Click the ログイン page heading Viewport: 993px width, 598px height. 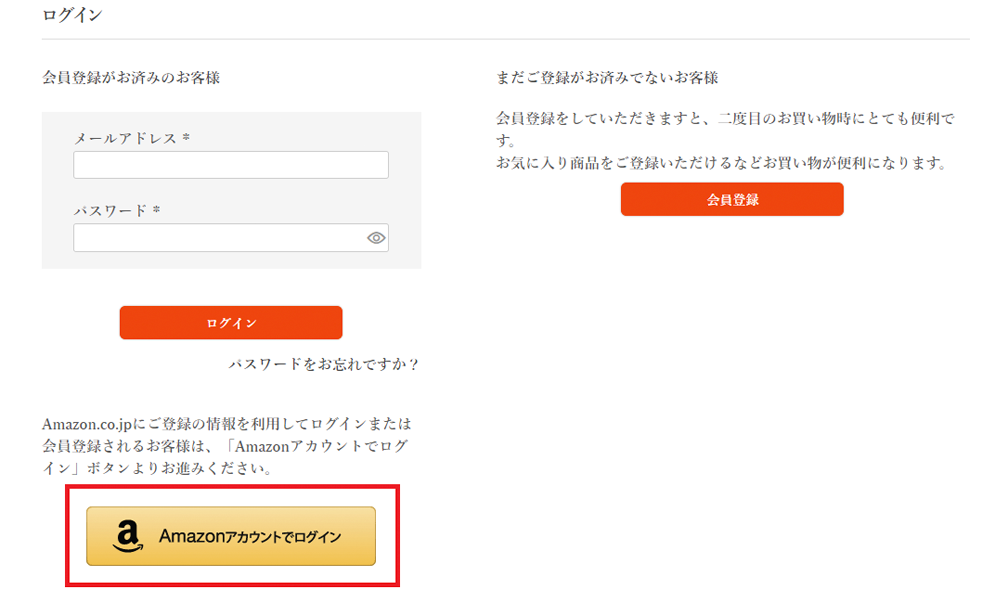pos(72,15)
